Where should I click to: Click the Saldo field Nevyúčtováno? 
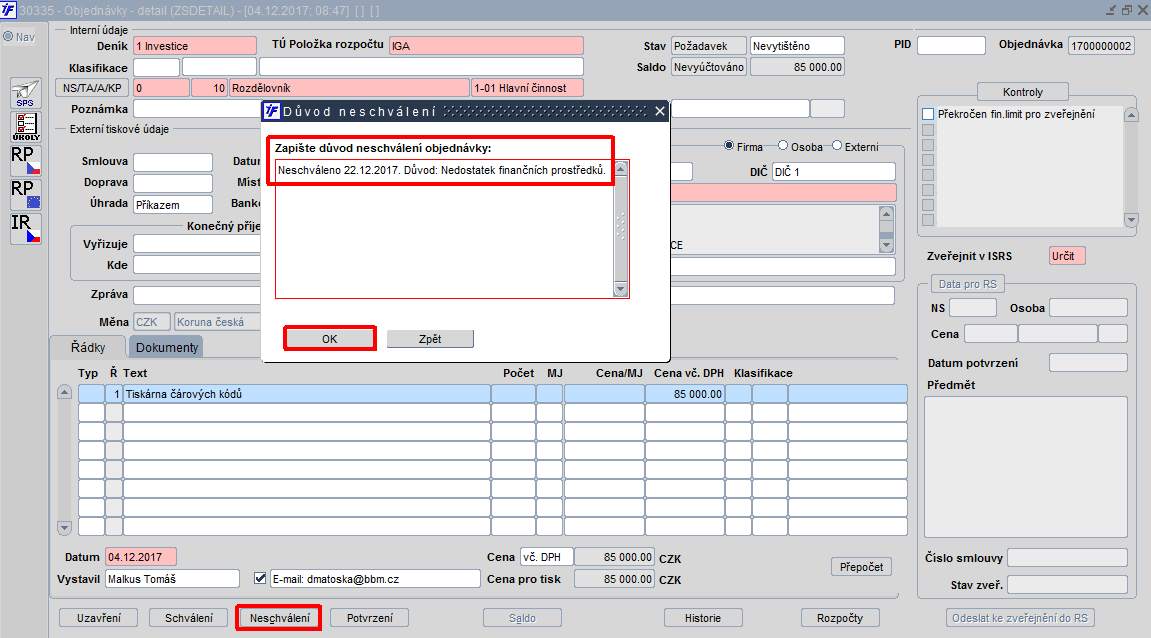tap(709, 67)
